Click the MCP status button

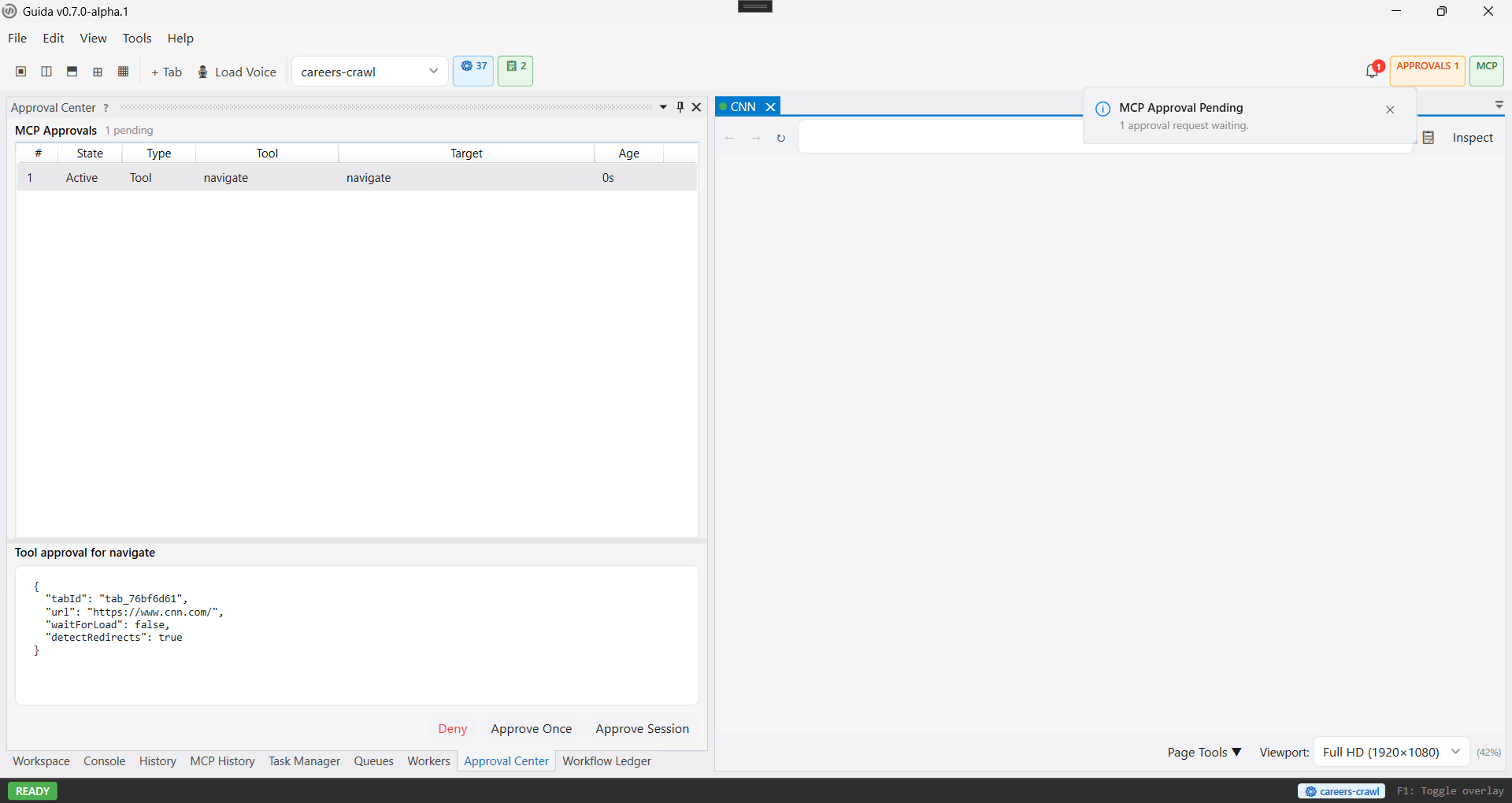click(x=1487, y=71)
